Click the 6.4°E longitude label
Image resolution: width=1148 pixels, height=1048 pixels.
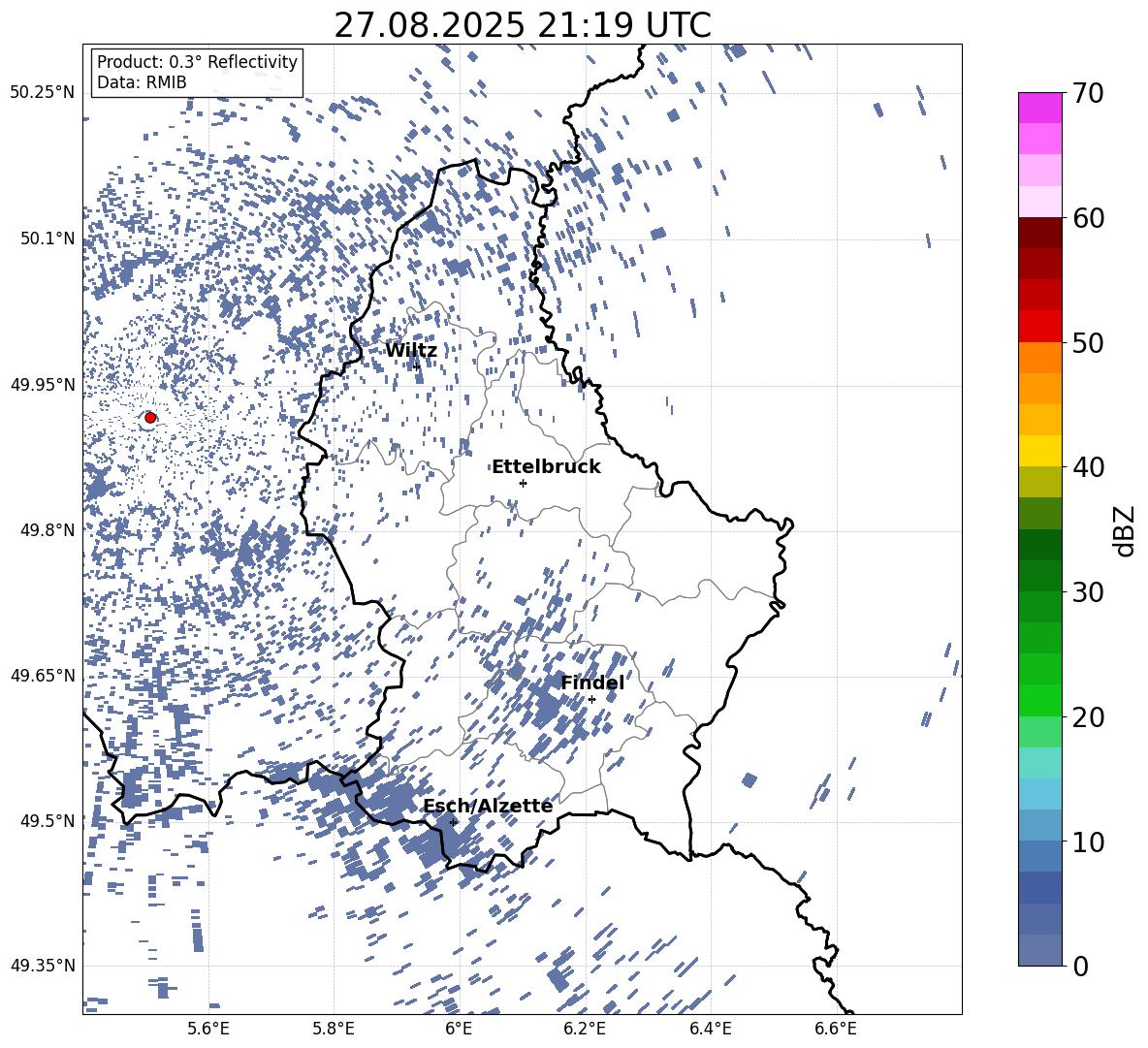point(710,1029)
